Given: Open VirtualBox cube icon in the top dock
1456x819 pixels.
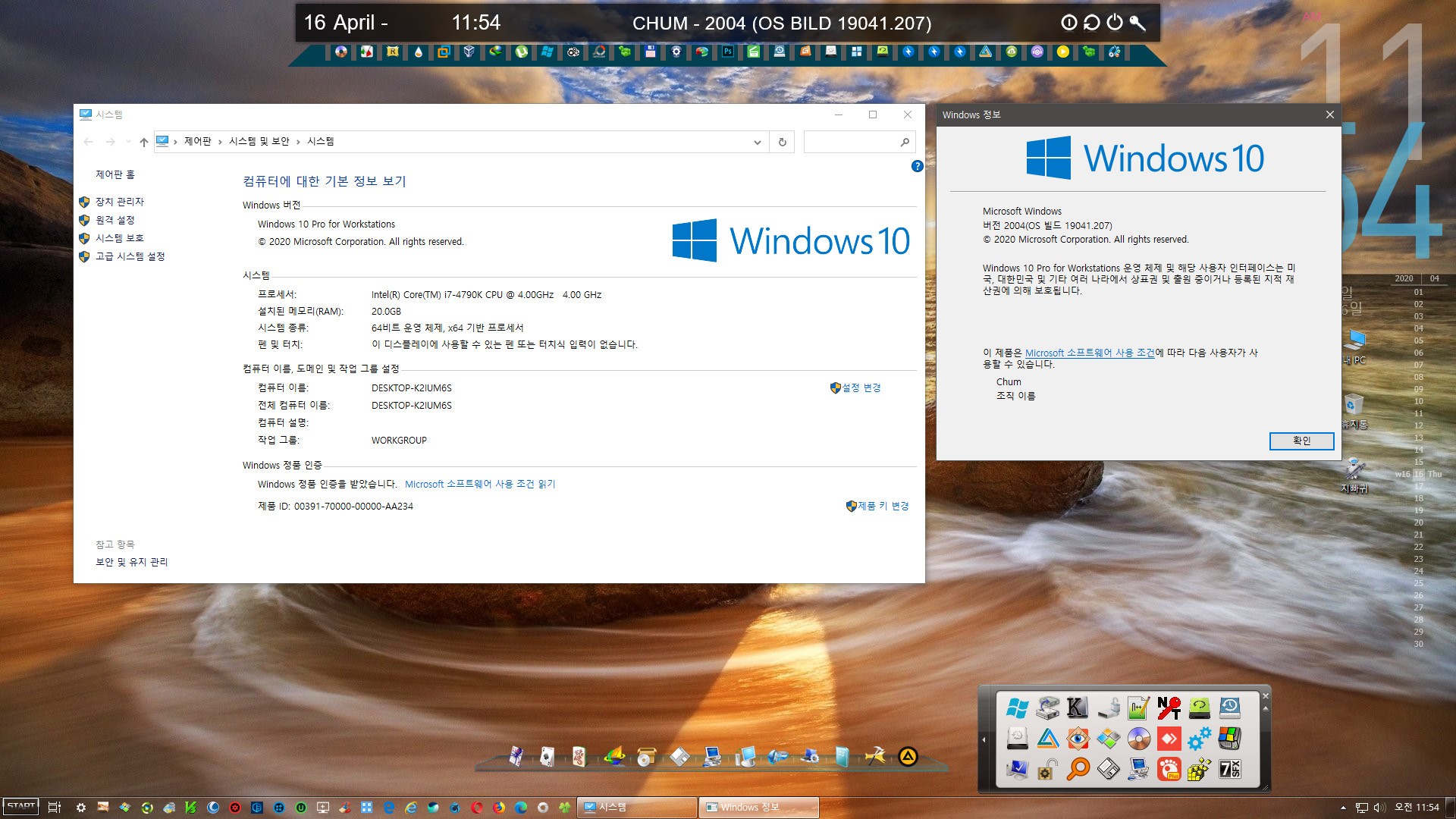Looking at the screenshot, I should pyautogui.click(x=469, y=52).
